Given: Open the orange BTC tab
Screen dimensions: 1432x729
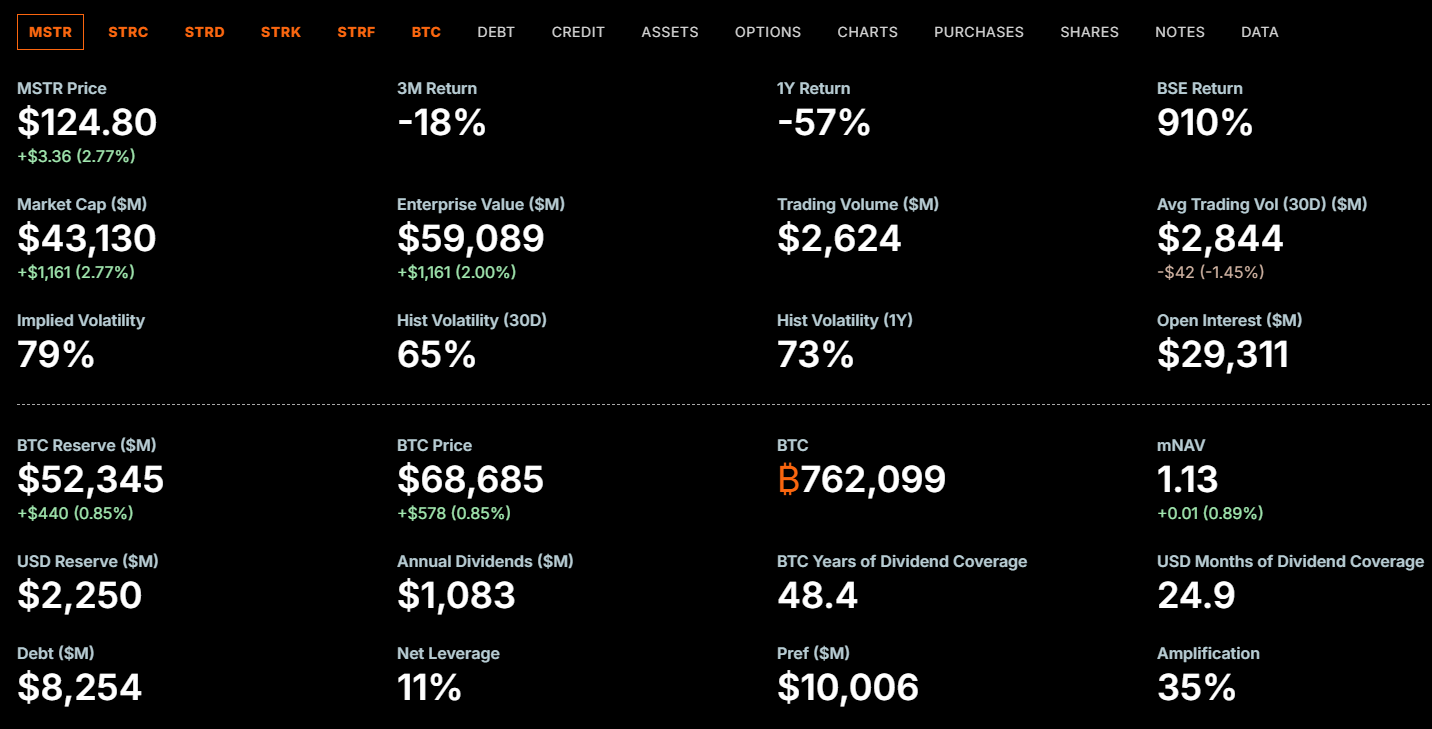Looking at the screenshot, I should 426,32.
